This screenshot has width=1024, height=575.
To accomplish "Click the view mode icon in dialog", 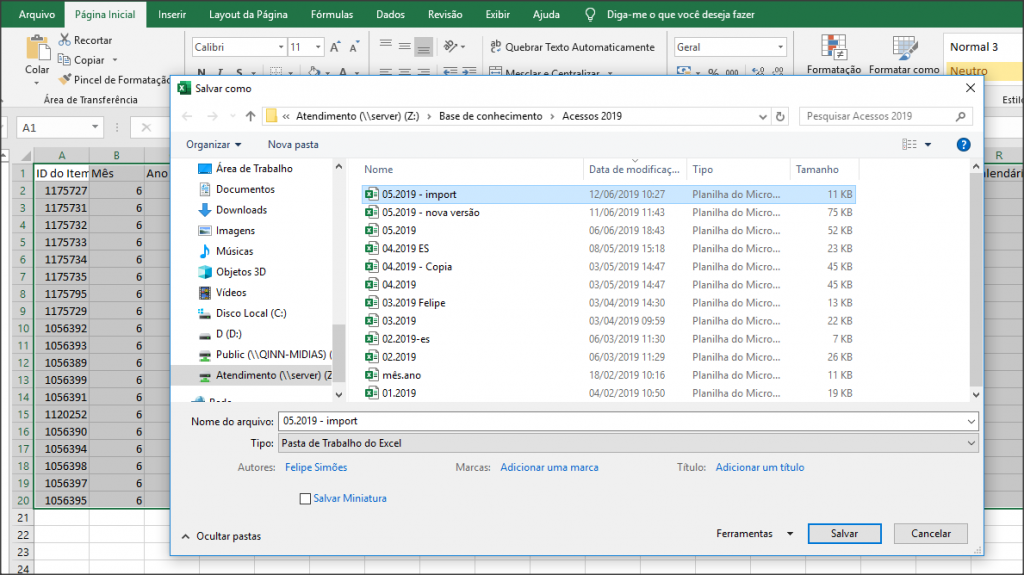I will tap(909, 144).
